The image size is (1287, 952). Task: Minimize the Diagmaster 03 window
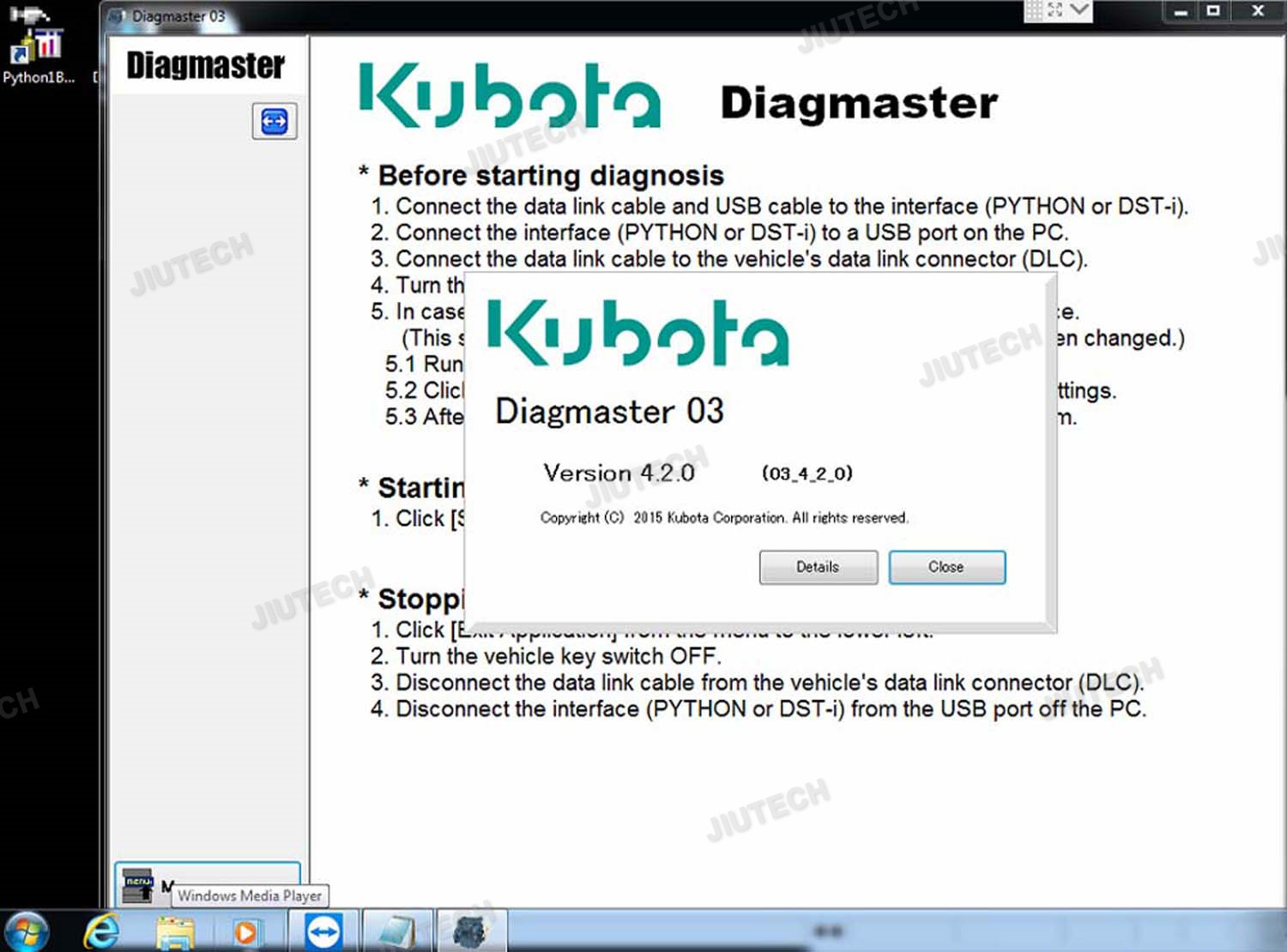click(x=1181, y=12)
